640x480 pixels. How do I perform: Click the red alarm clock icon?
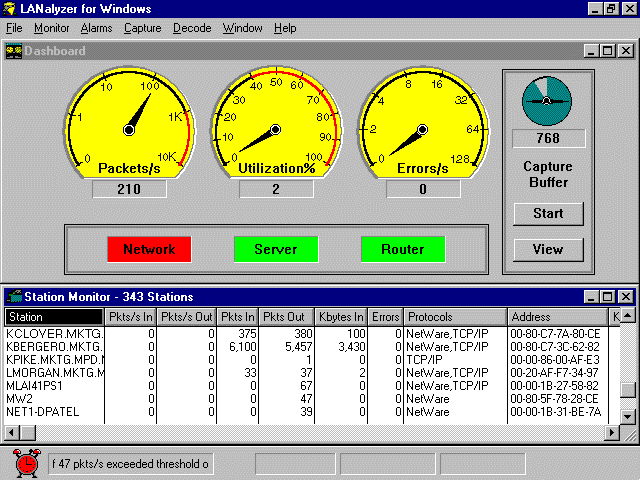click(x=27, y=463)
